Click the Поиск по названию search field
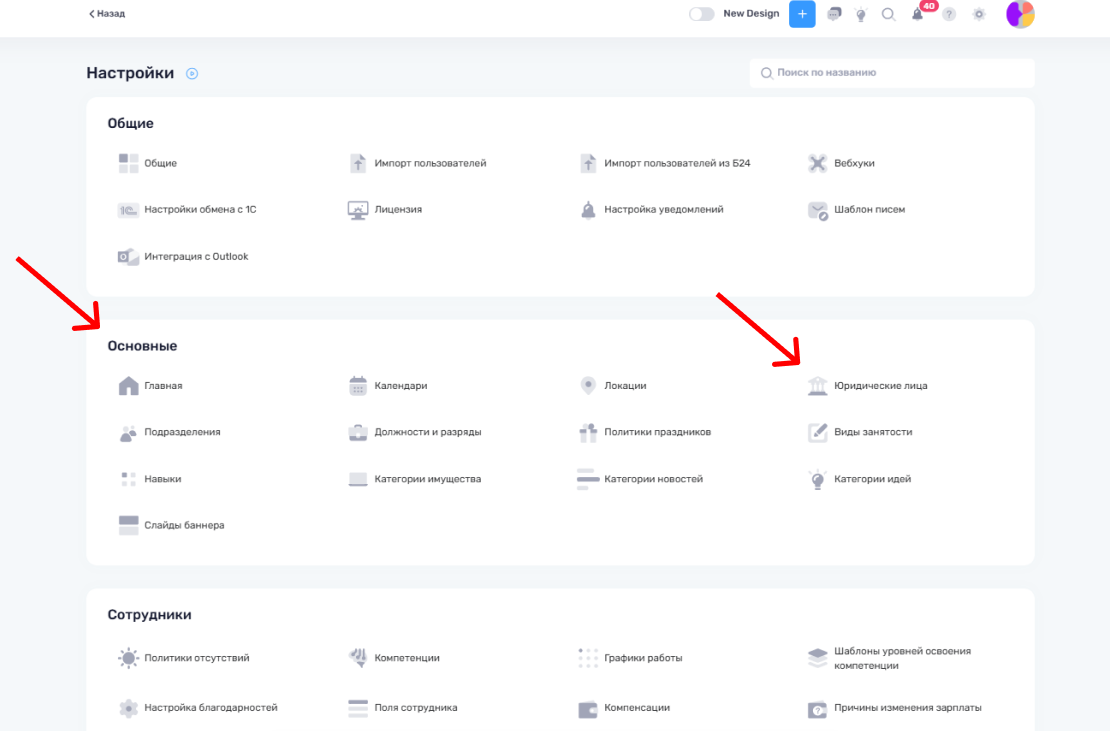The image size is (1110, 731). click(x=892, y=73)
